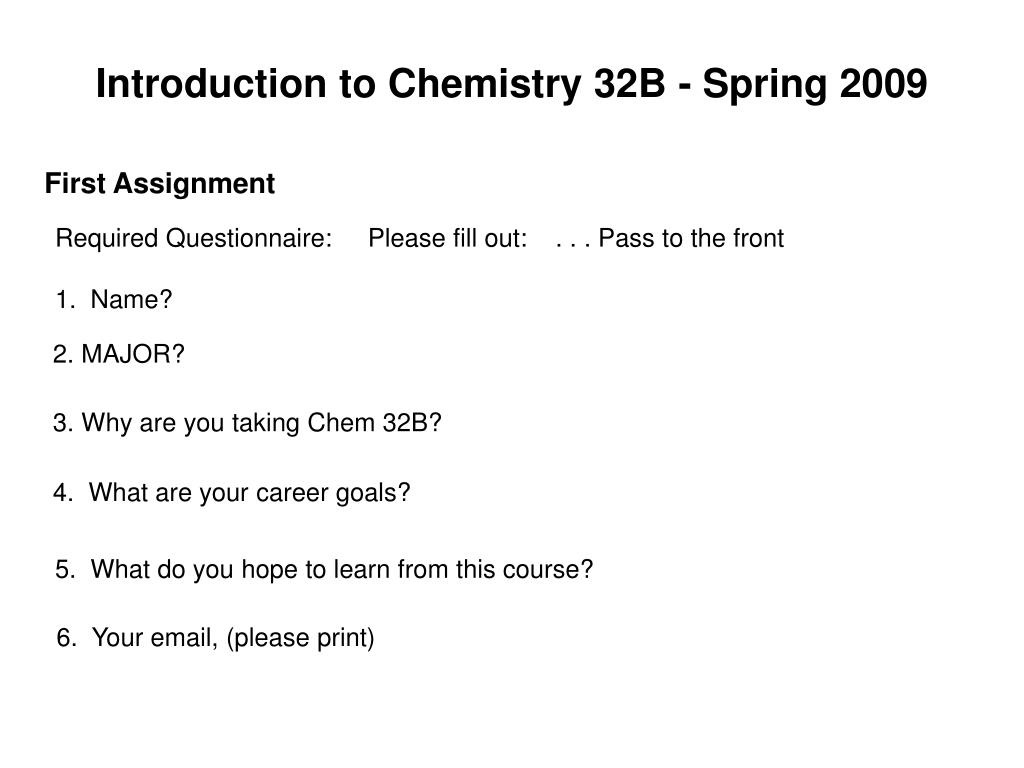Click "What do you hope to learn" question
Screen dimensions: 1024x768
(x=325, y=569)
